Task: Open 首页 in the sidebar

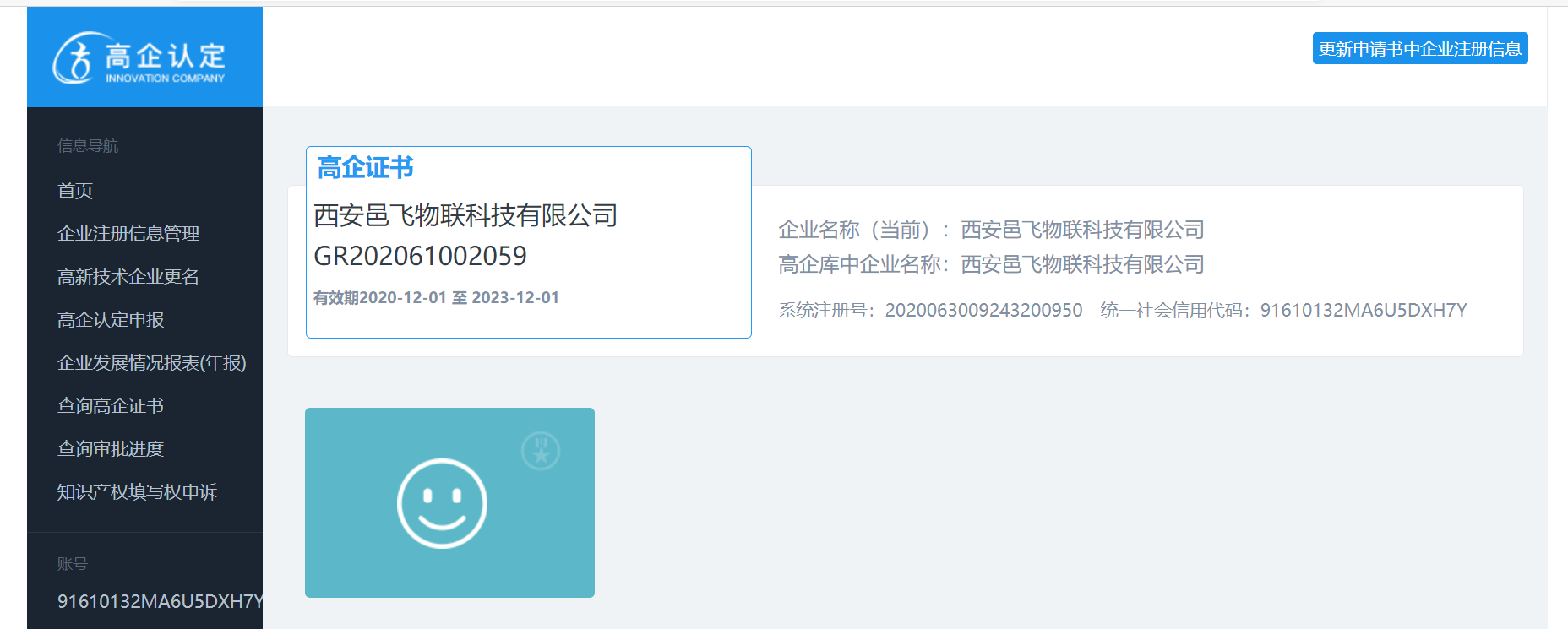Action: click(75, 191)
